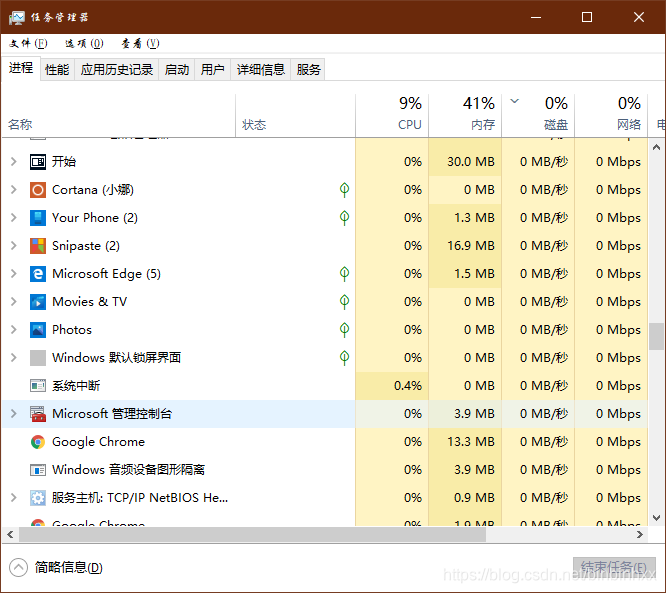Expand the Your Phone (2) group
The image size is (666, 593).
[x=14, y=218]
